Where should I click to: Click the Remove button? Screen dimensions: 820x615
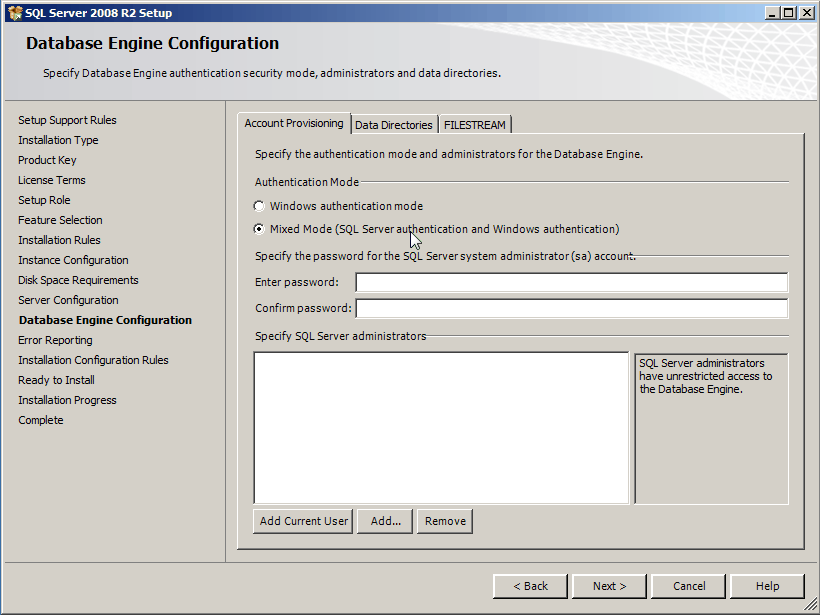click(445, 521)
